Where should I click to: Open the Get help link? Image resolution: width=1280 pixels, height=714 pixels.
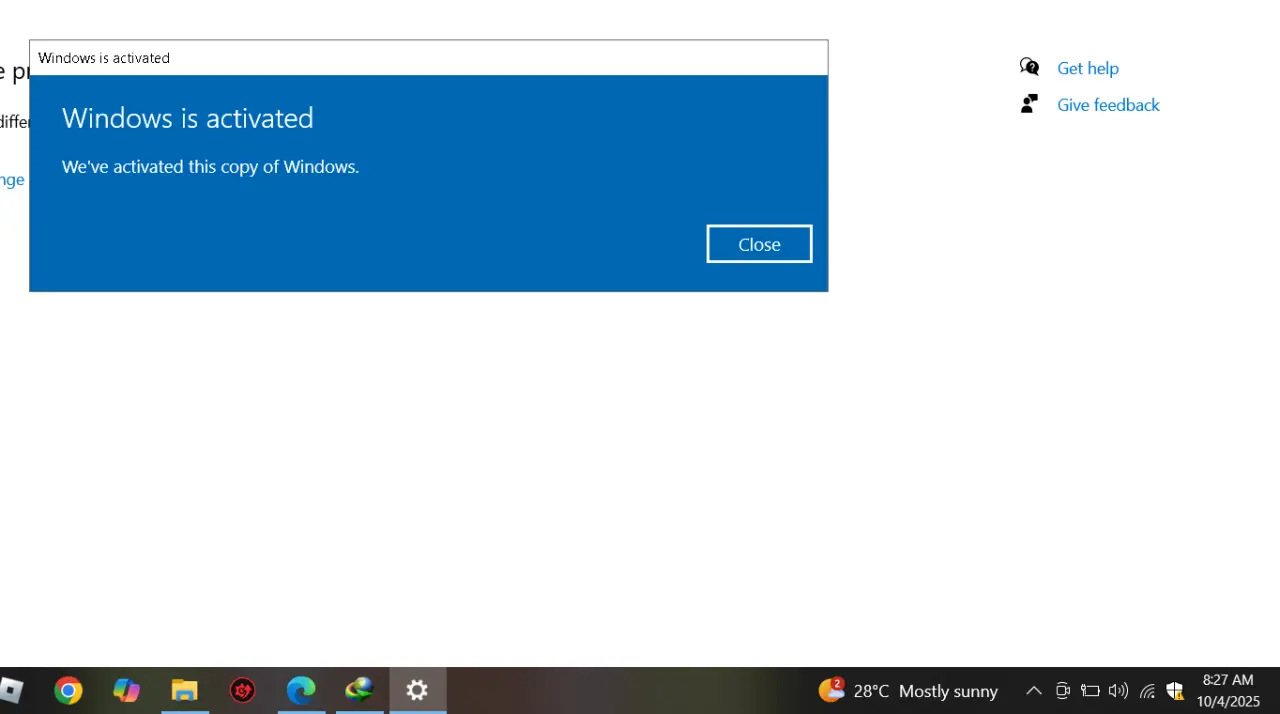click(1087, 68)
